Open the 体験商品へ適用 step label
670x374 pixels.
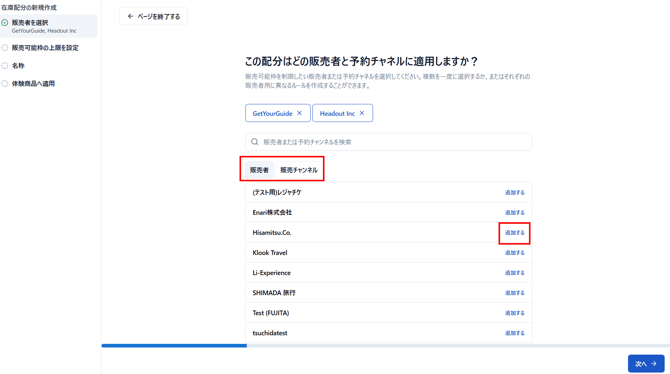(x=33, y=84)
